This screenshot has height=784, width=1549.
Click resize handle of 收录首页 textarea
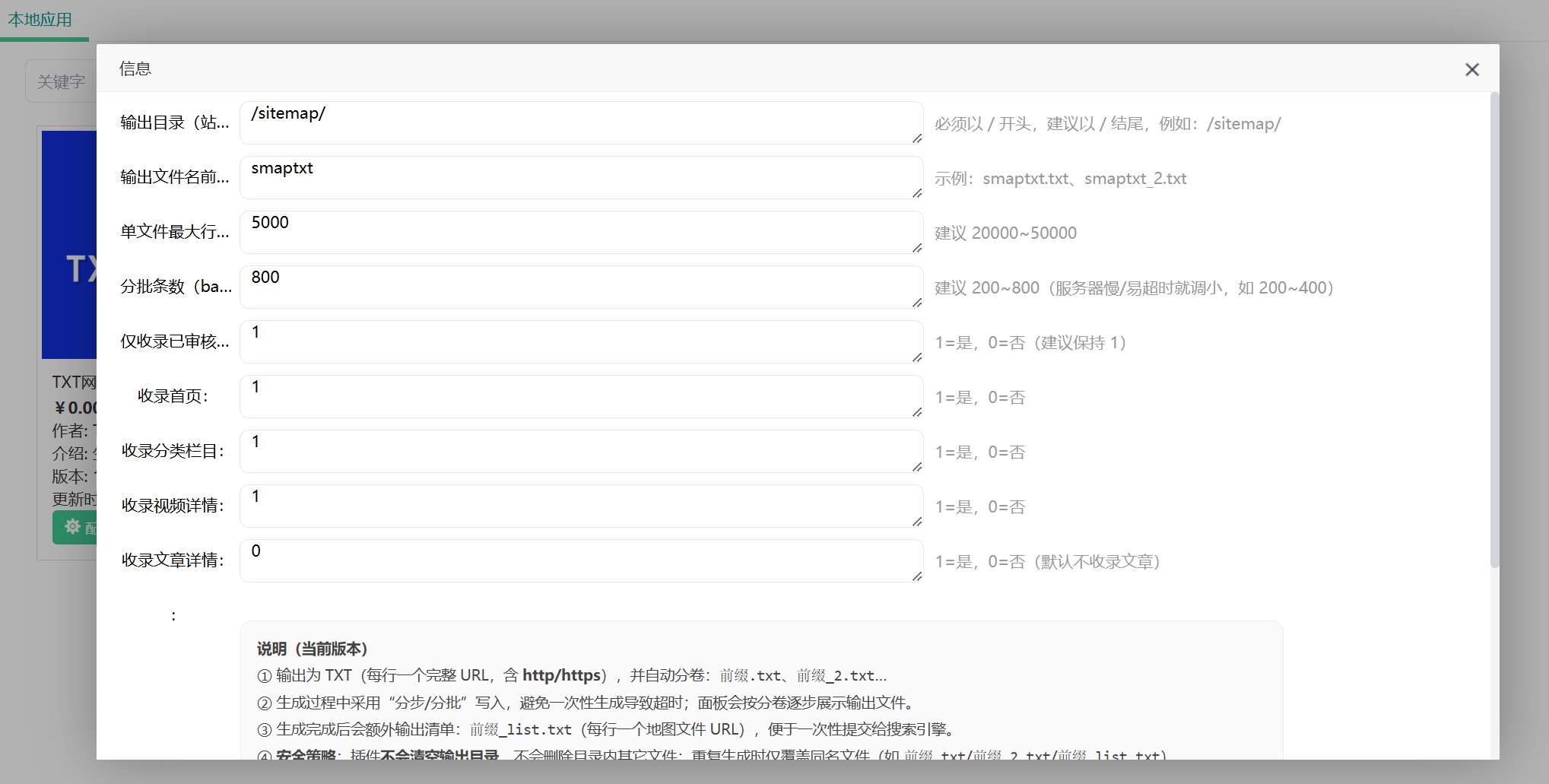coord(917,412)
